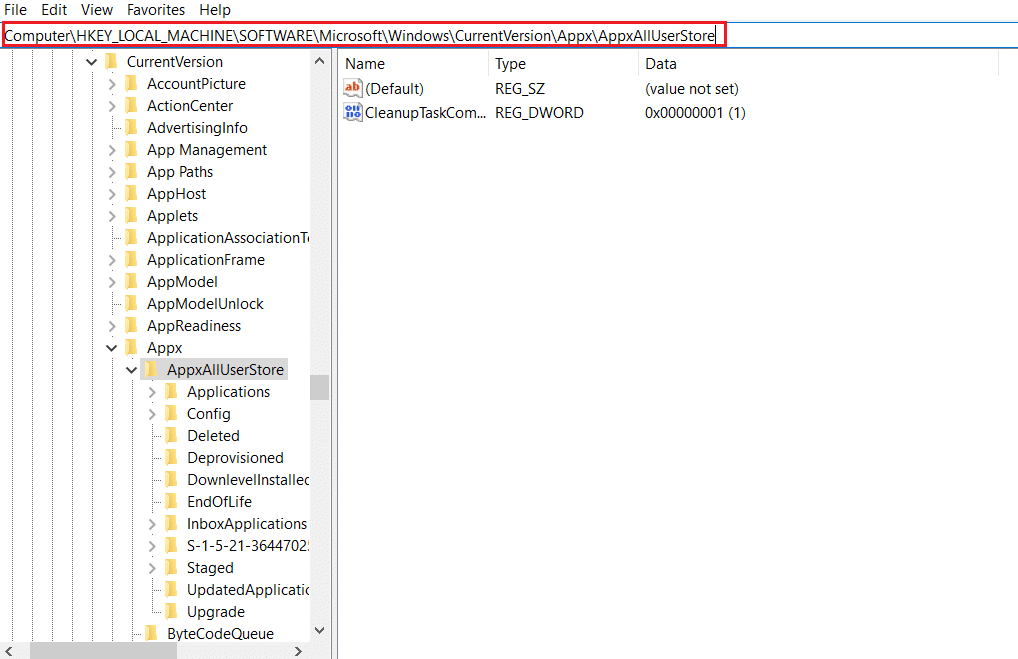Expand the Applications subkey
The width and height of the screenshot is (1018, 659).
coord(152,392)
